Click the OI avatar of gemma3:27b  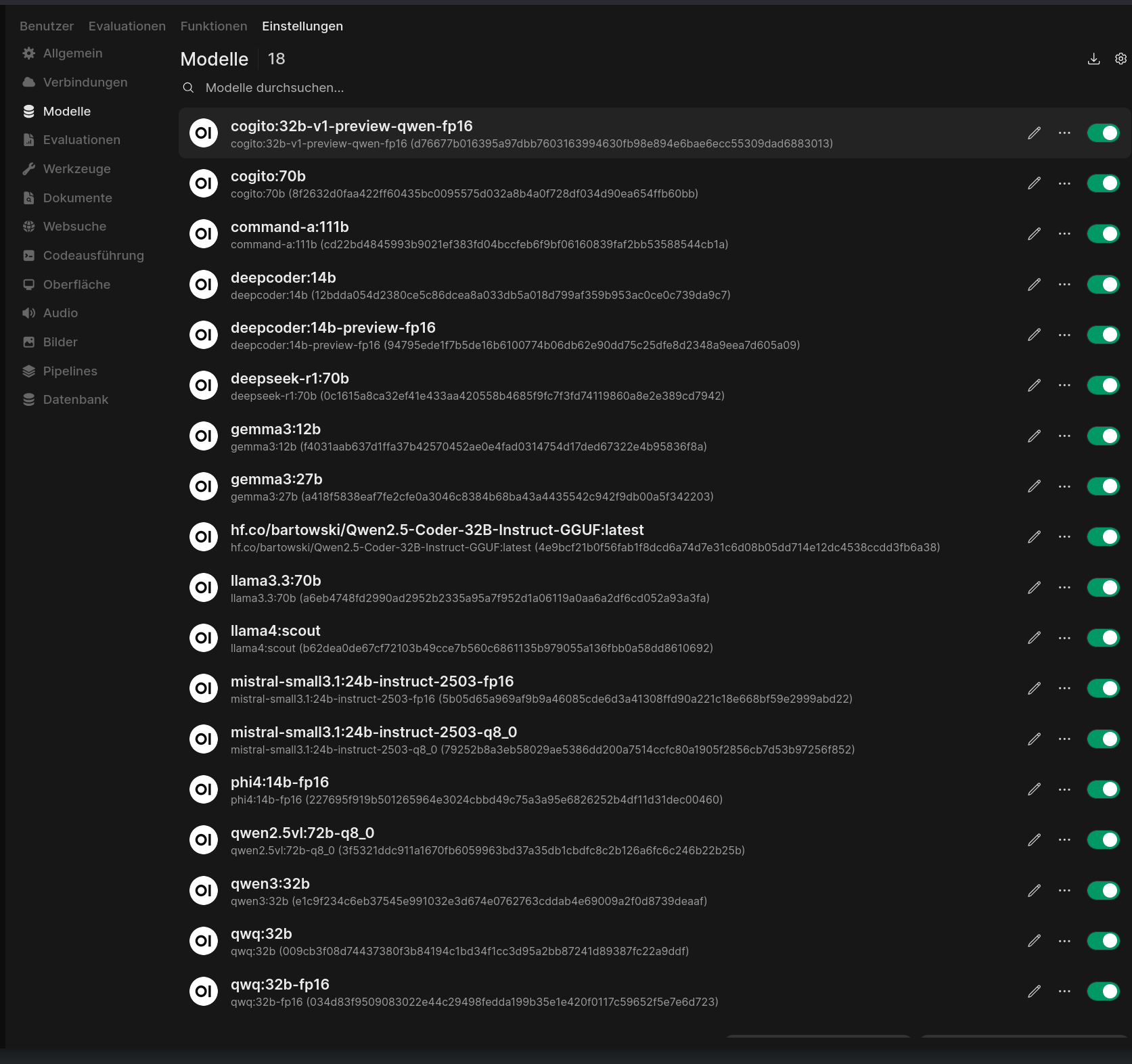click(204, 486)
